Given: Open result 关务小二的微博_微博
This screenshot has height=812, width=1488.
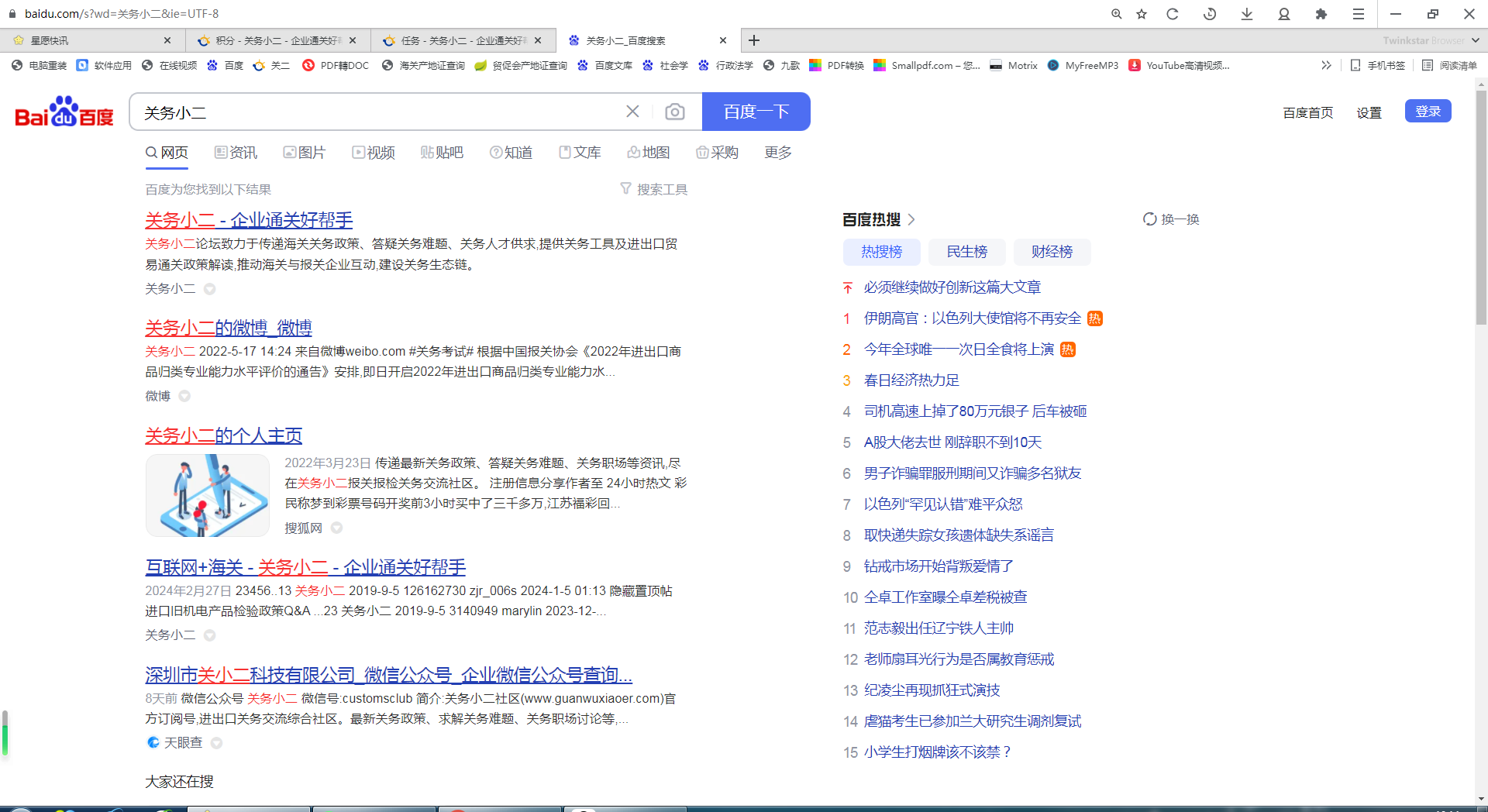Looking at the screenshot, I should point(229,328).
